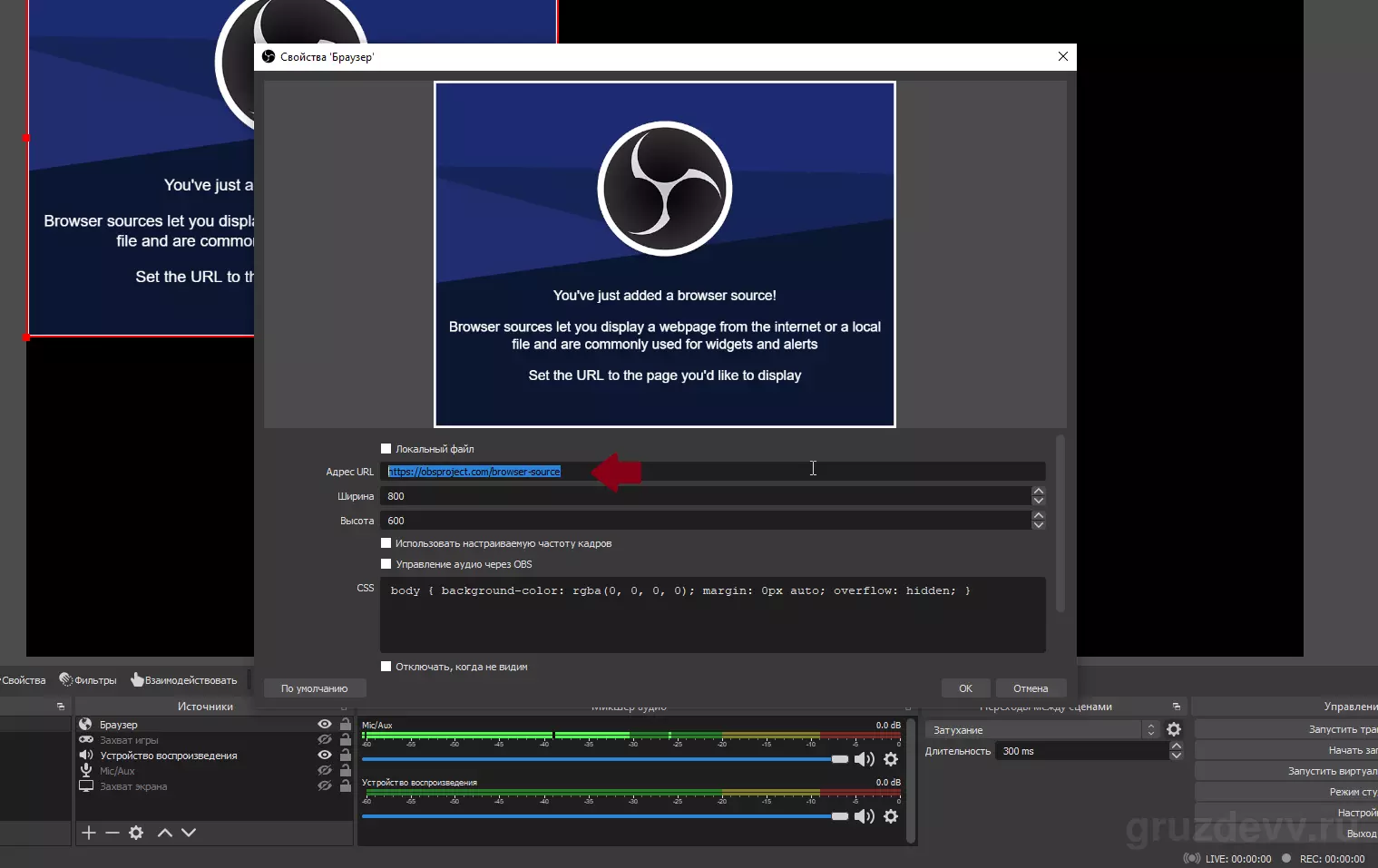
Task: Increase Ширина with the up arrow
Action: [x=1039, y=491]
